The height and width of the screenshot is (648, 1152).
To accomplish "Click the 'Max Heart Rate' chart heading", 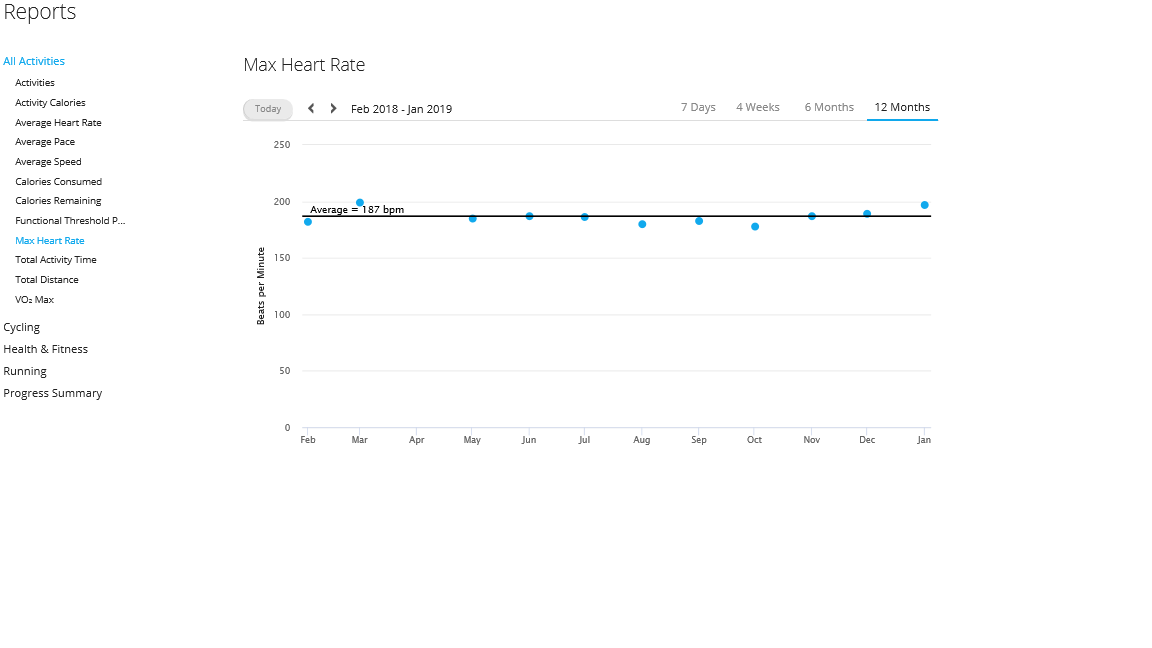I will click(x=304, y=65).
